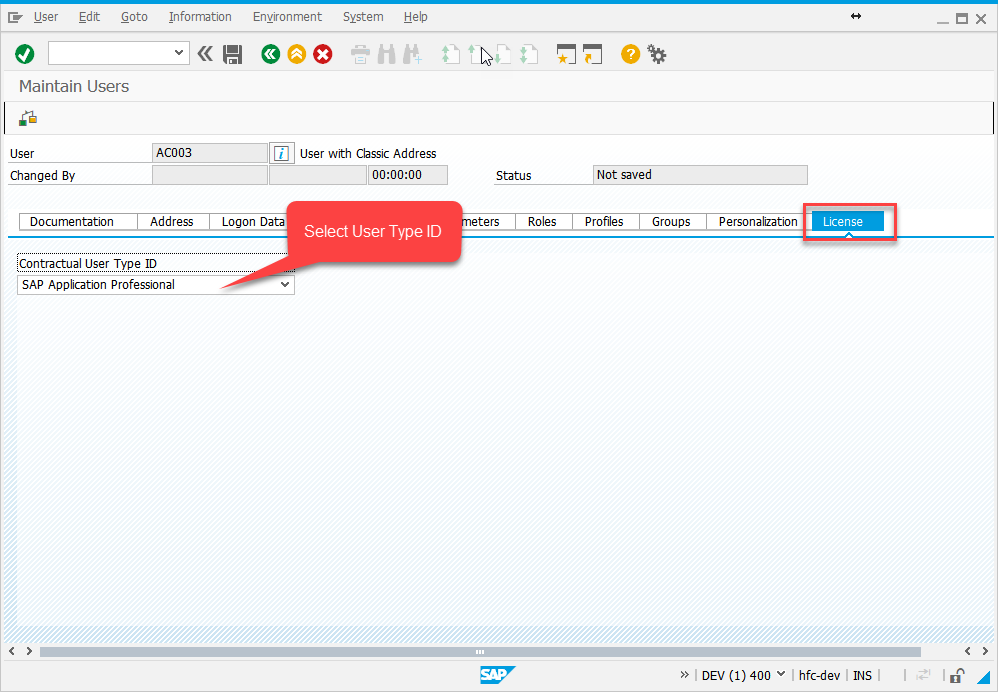
Task: Switch to the Profiles tab
Action: 604,222
